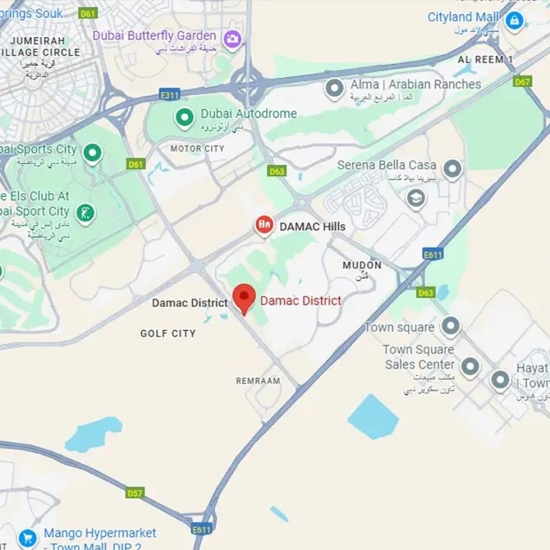Open the Serena Bella Casa gray marker

click(452, 170)
